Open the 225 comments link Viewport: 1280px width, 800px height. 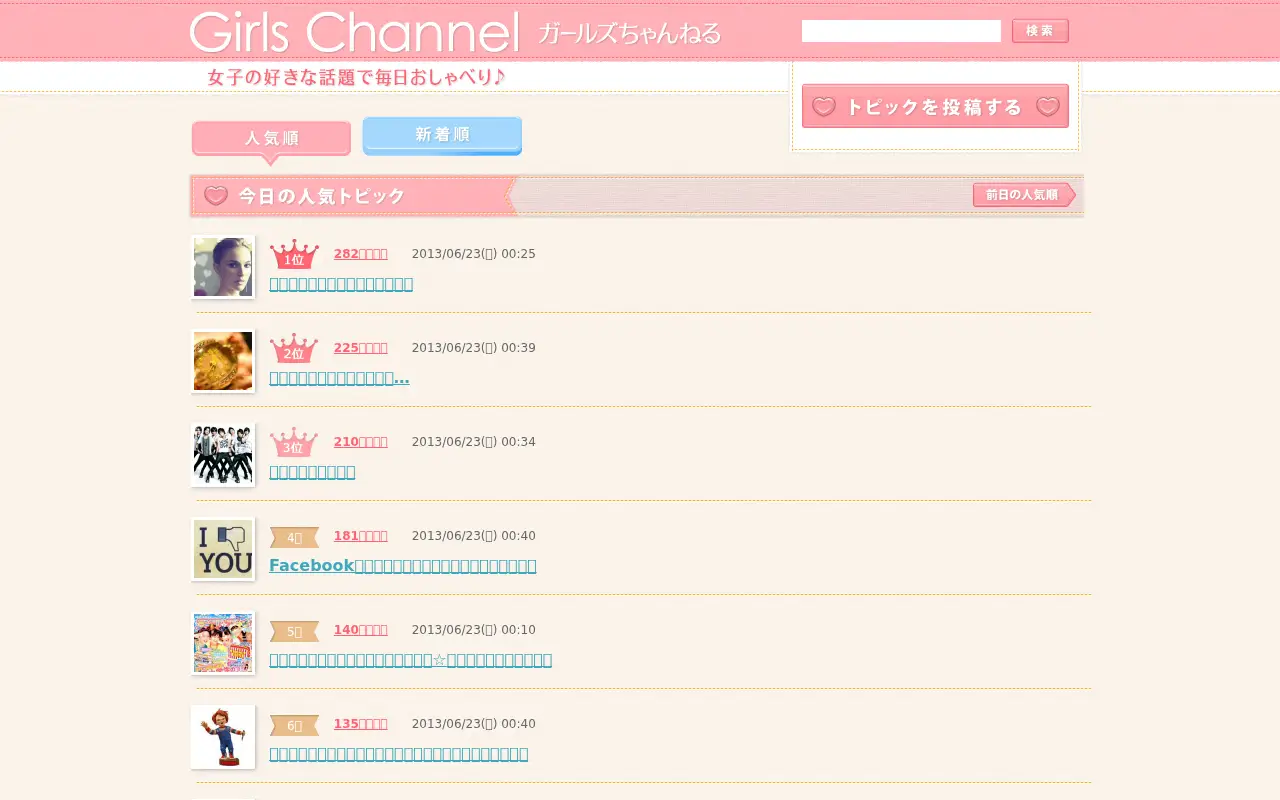click(360, 348)
